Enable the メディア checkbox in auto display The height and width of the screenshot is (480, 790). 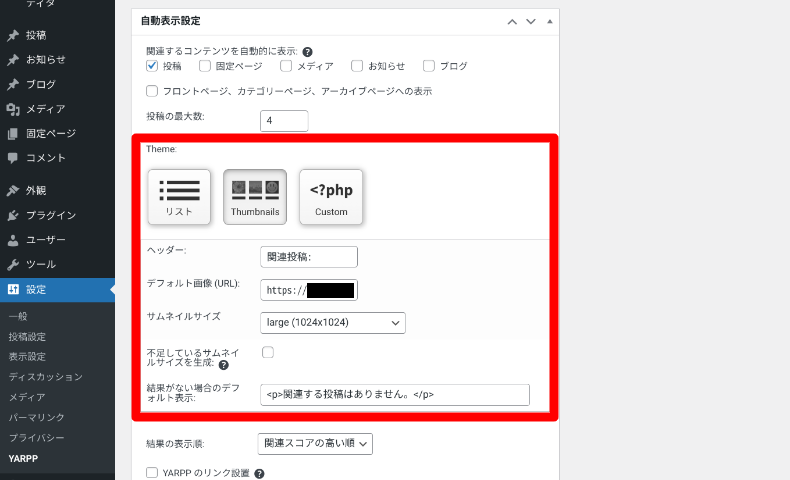286,66
